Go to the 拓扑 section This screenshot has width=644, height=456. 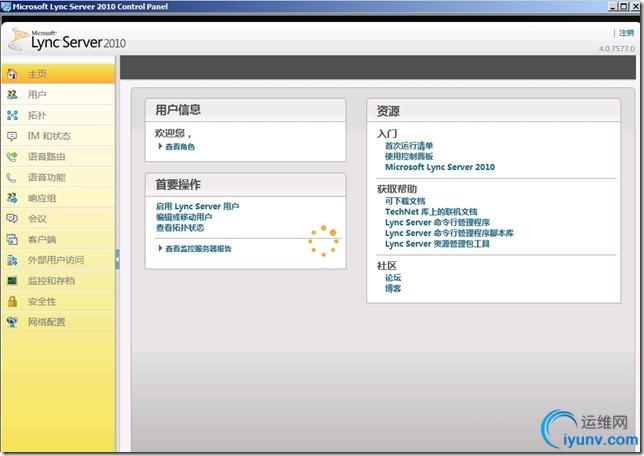[58, 115]
